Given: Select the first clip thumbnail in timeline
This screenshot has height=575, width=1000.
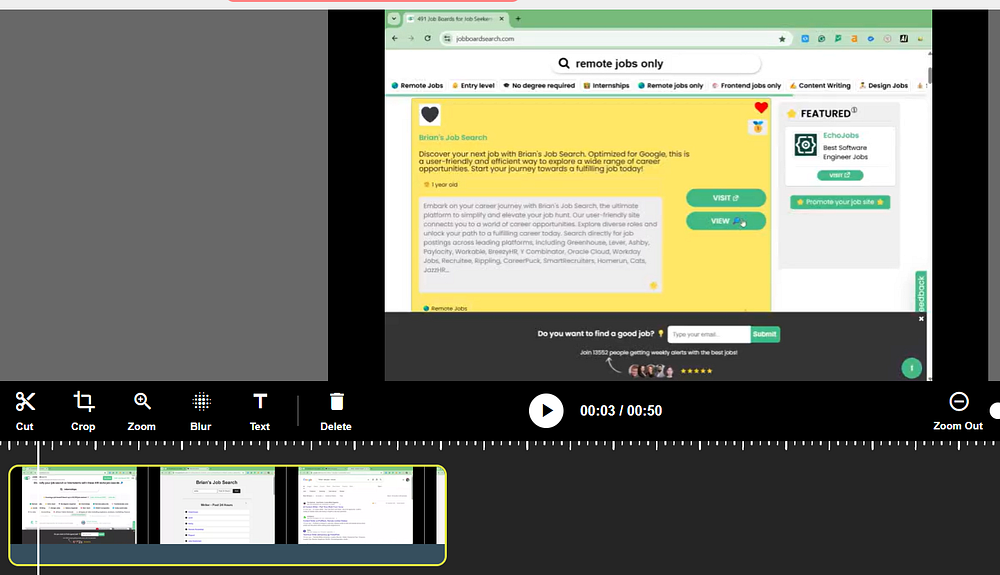Looking at the screenshot, I should [x=79, y=506].
